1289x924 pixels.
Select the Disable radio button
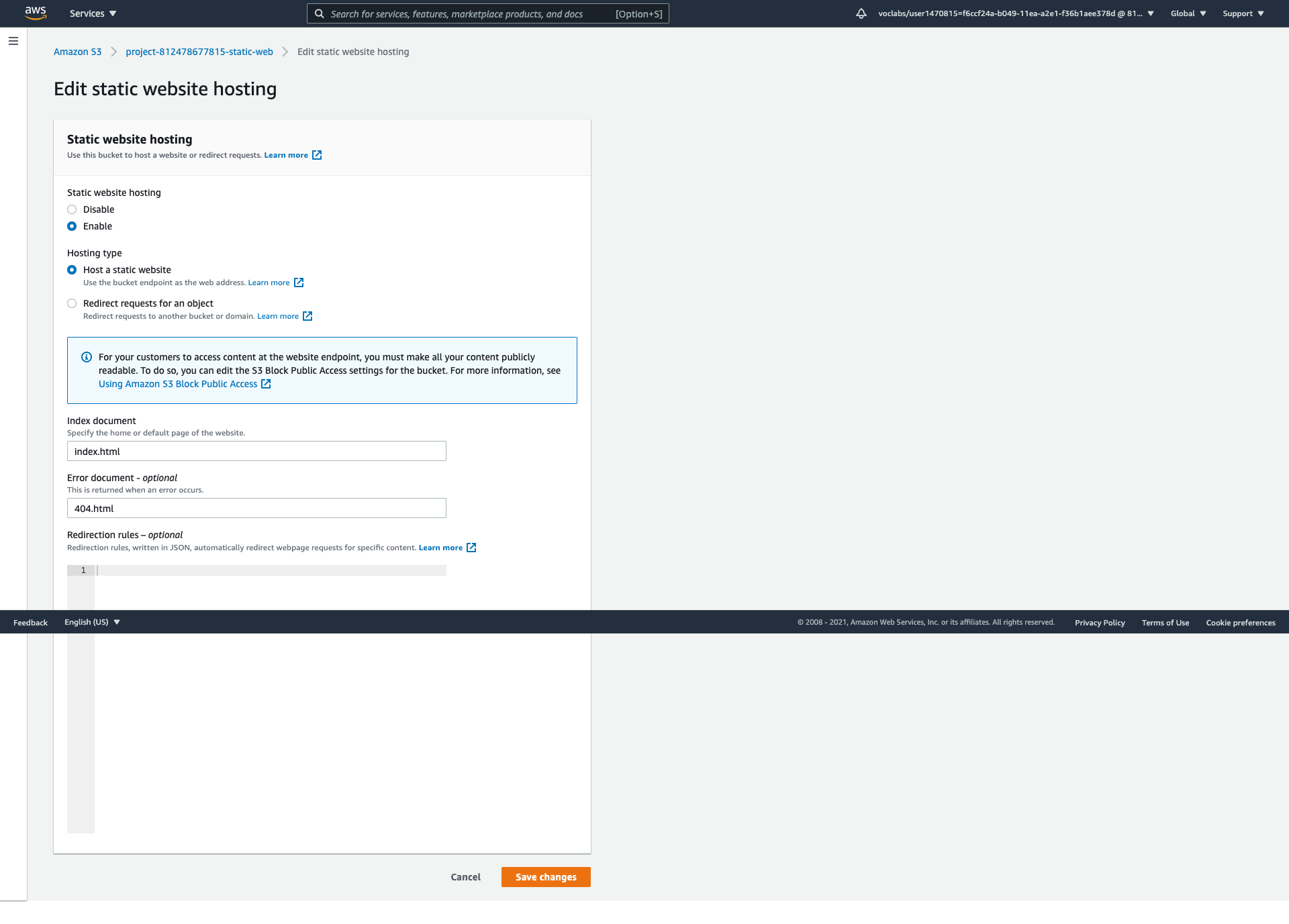point(72,209)
